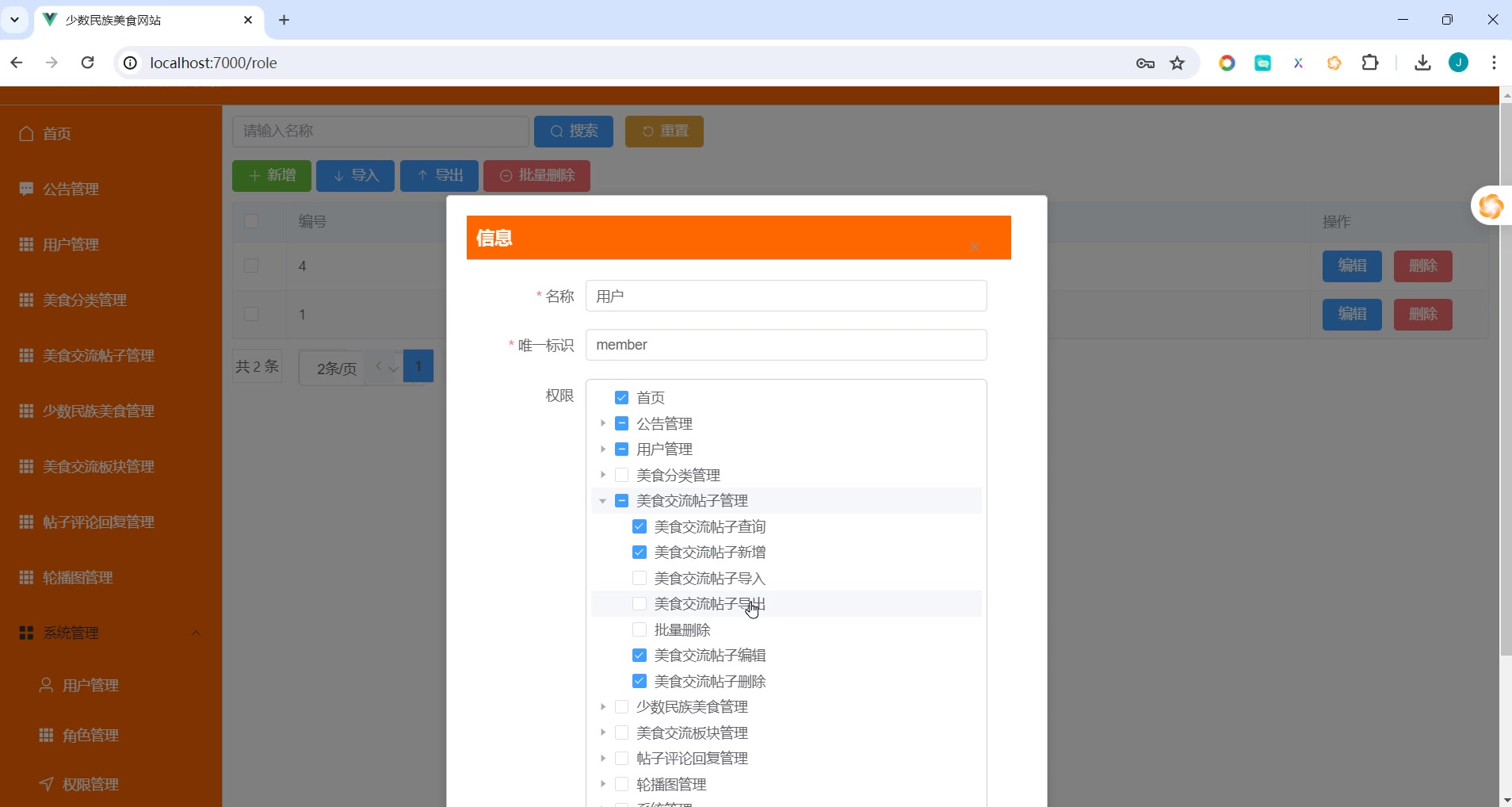Expand the 帖子评论回复管理 tree node

point(603,758)
